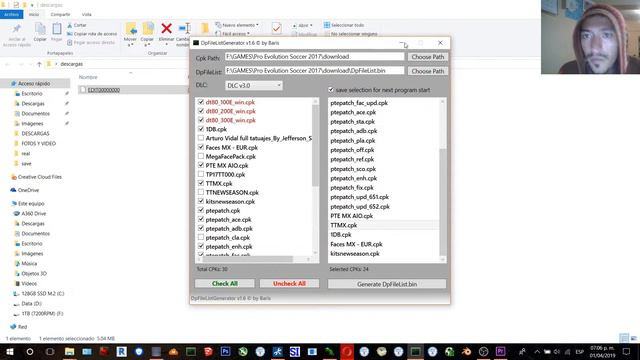640x360 pixels.
Task: Open the Archivo tab in Explorer
Action: (x=11, y=14)
